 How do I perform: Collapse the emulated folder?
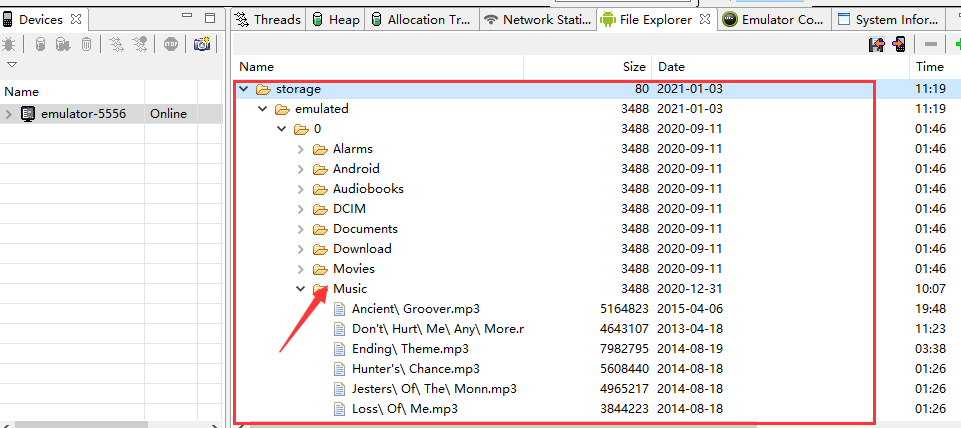pos(262,109)
